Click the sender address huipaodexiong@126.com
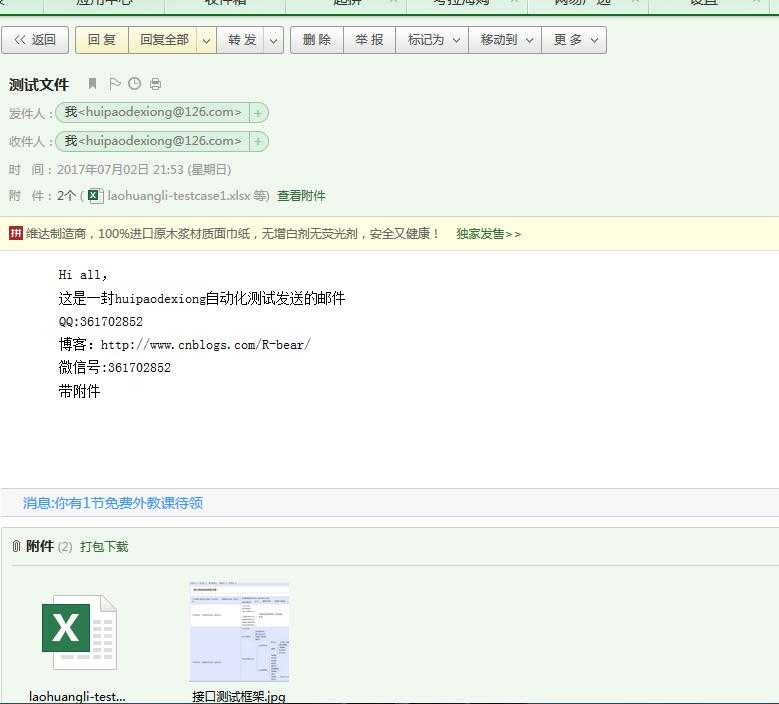779x704 pixels. click(153, 112)
